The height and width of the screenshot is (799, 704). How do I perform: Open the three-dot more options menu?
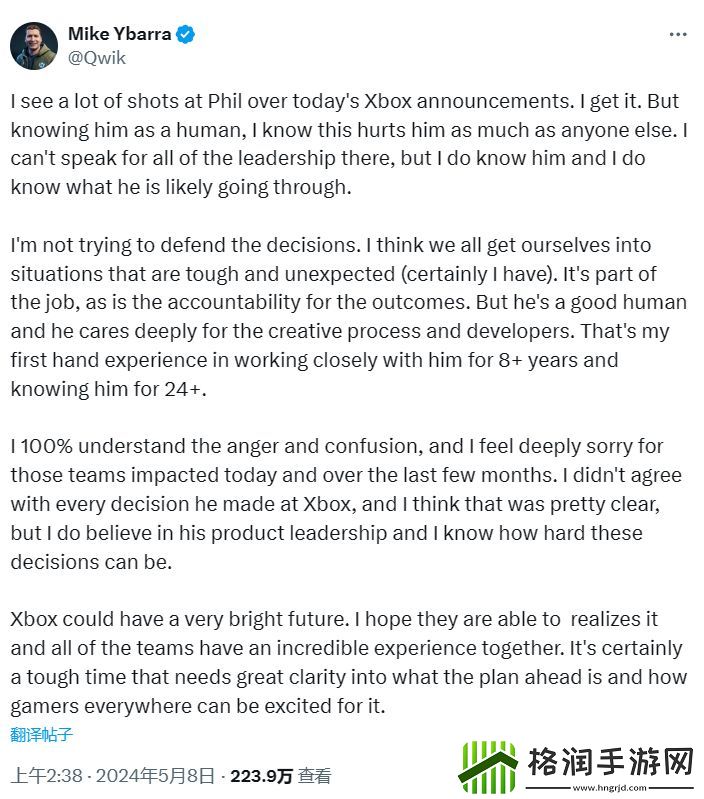[x=678, y=35]
